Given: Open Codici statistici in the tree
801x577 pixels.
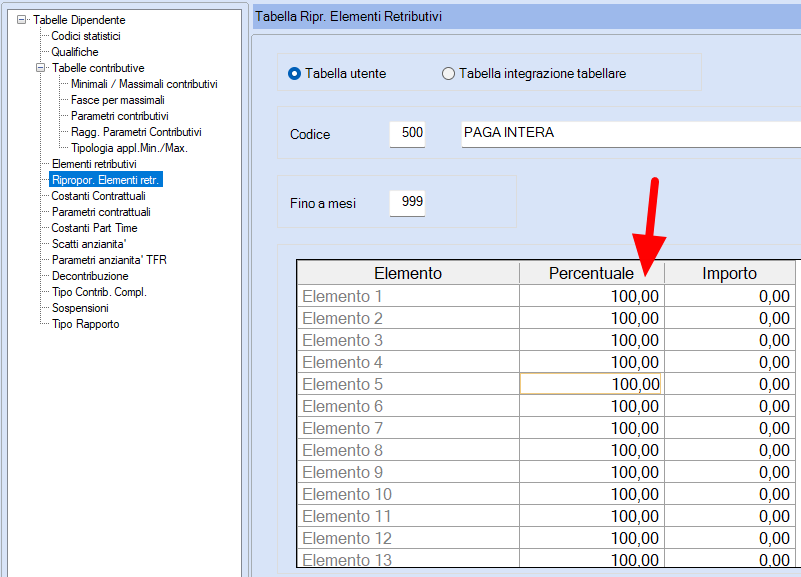Looking at the screenshot, I should click(x=86, y=36).
